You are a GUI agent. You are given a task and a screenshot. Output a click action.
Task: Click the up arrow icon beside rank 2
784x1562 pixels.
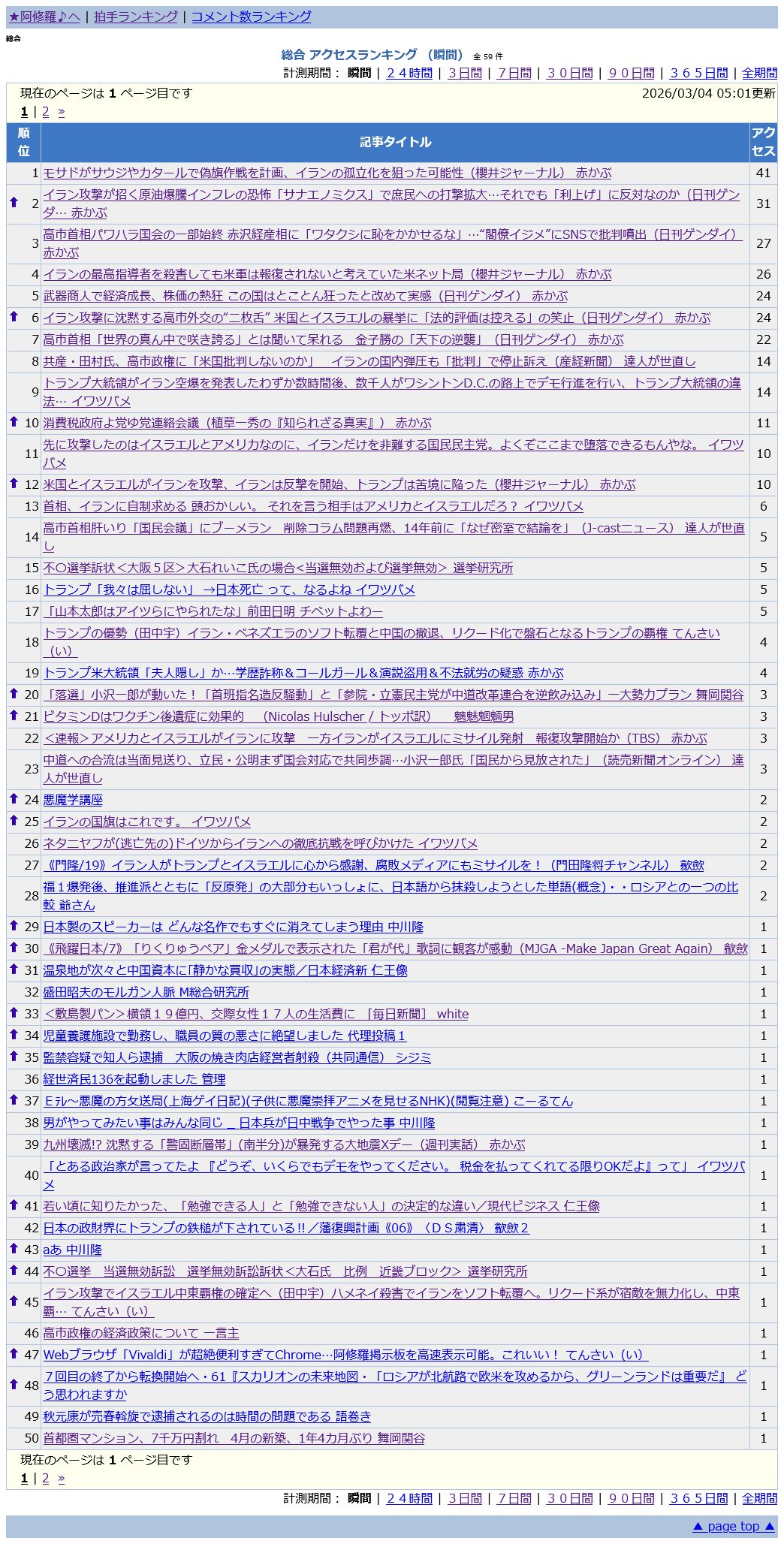(14, 202)
